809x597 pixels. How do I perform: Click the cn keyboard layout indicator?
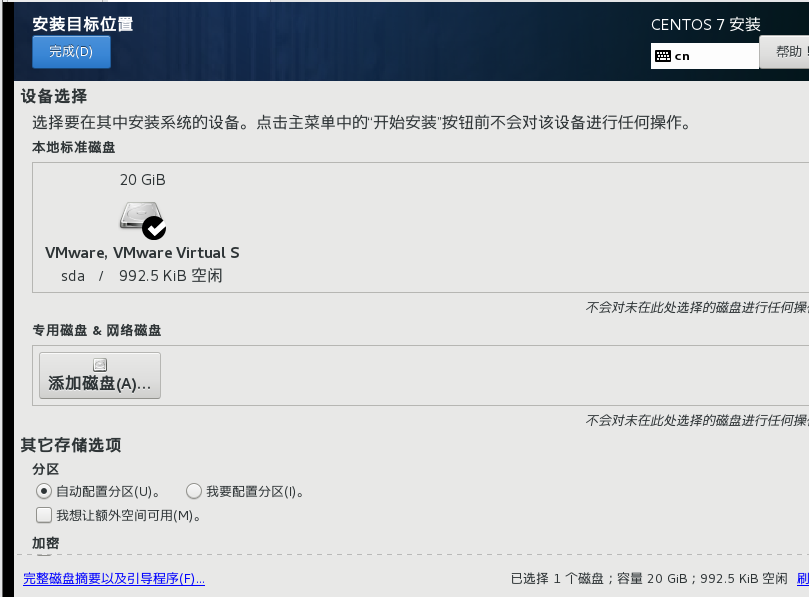tap(704, 56)
